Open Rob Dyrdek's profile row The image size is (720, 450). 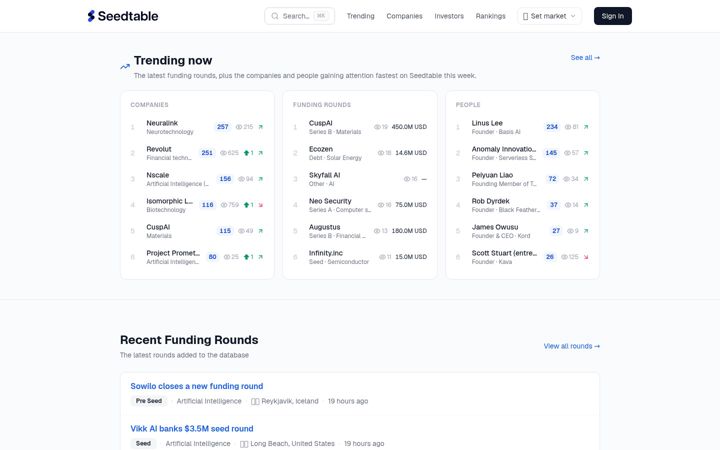(x=523, y=205)
